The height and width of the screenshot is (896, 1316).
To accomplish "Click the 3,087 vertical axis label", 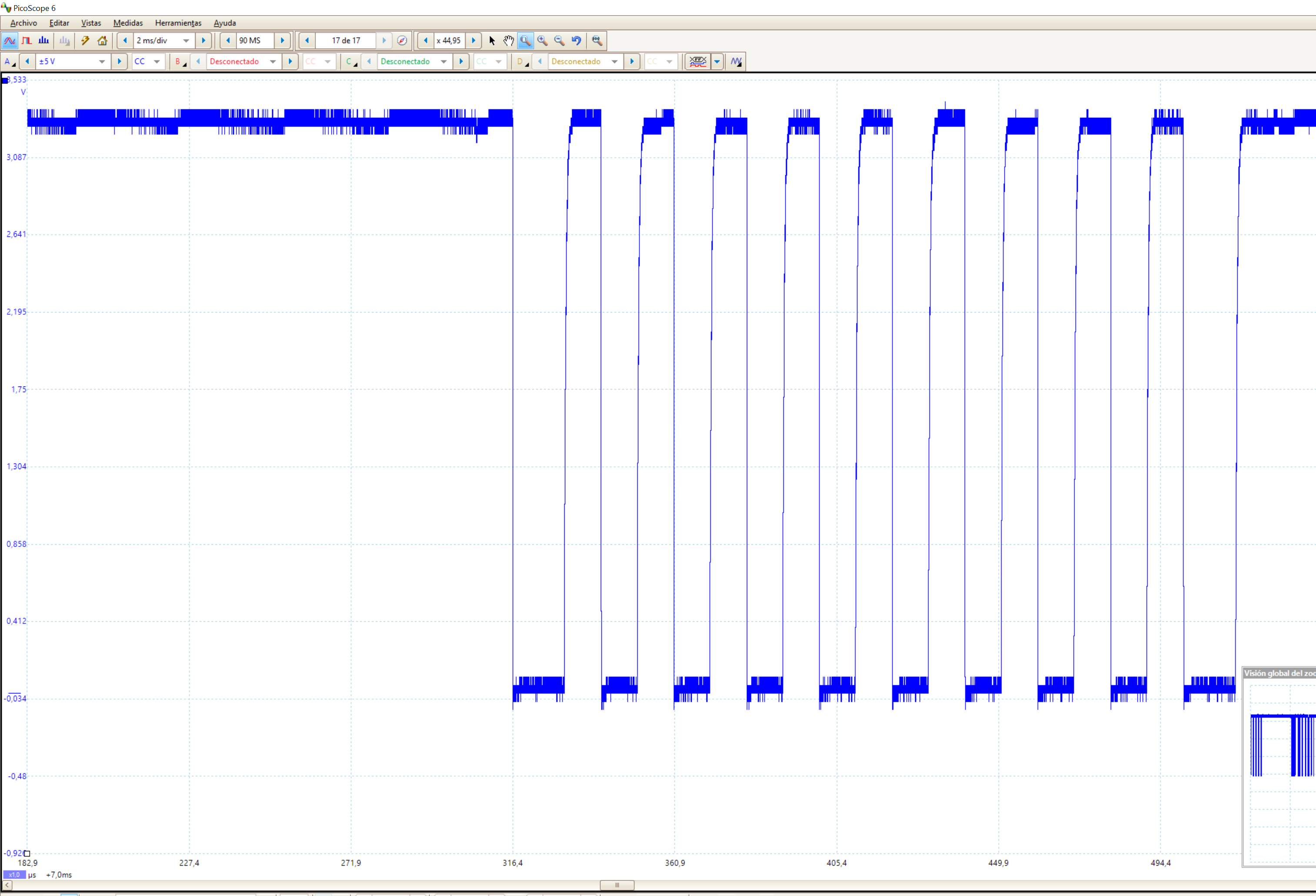I will coord(17,157).
